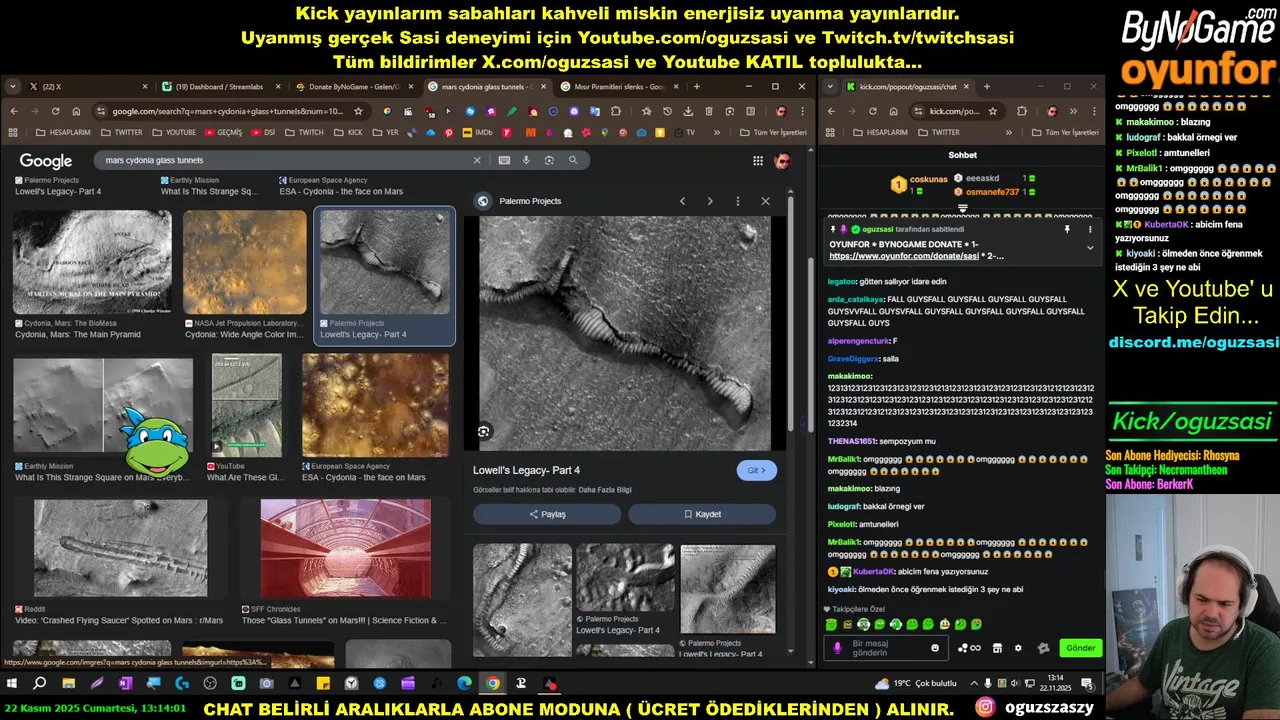Viewport: 1280px width, 720px height.
Task: Reload the Kick chat window
Action: pos(872,111)
